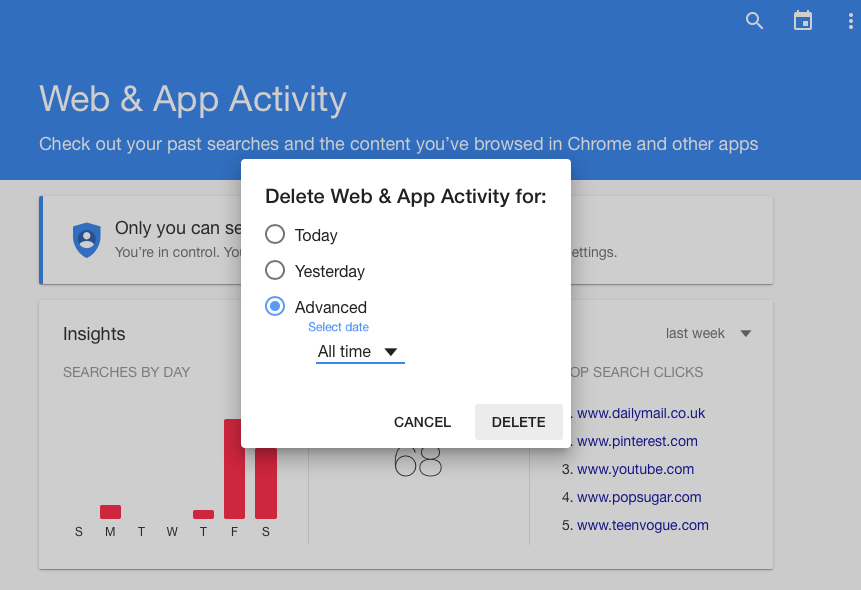Open www.dailymail.co.uk link
This screenshot has width=861, height=590.
click(641, 413)
